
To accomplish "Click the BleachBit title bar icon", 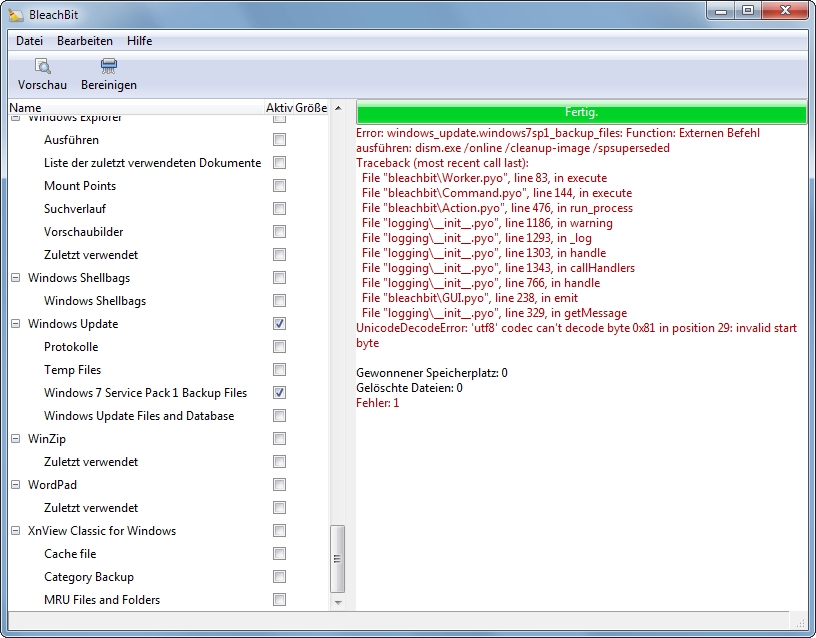I will pos(16,15).
